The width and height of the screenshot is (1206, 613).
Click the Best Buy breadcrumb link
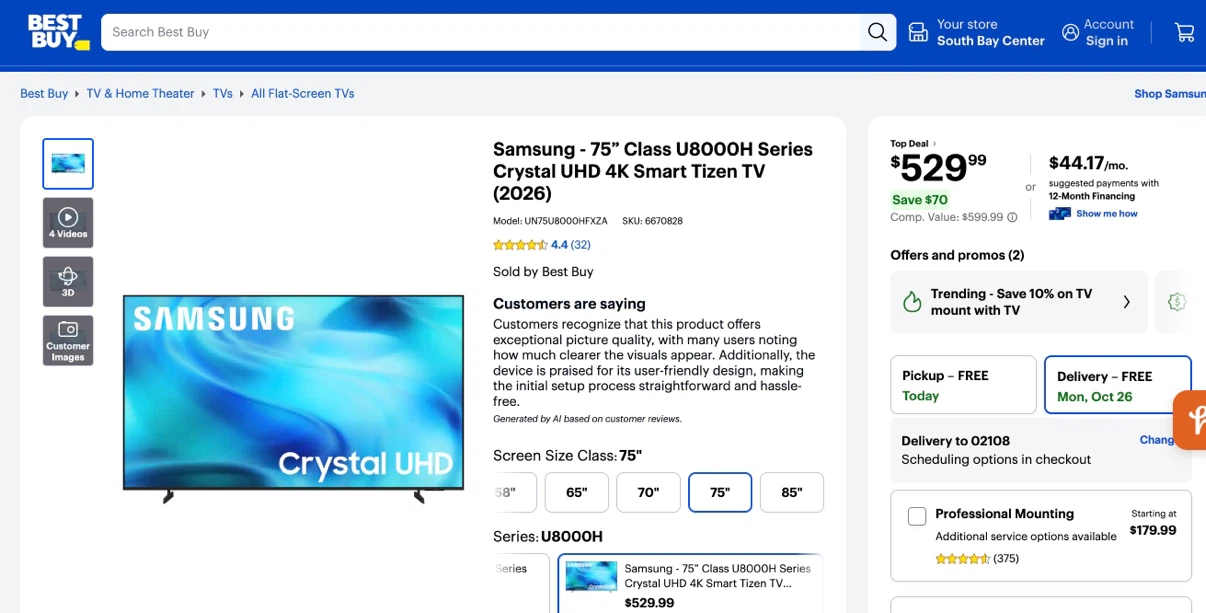[44, 94]
